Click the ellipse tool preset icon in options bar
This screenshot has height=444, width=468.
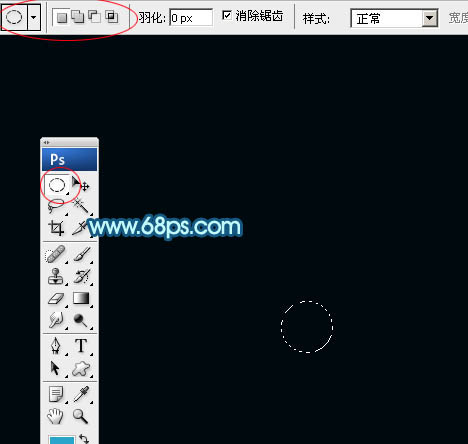pos(14,17)
